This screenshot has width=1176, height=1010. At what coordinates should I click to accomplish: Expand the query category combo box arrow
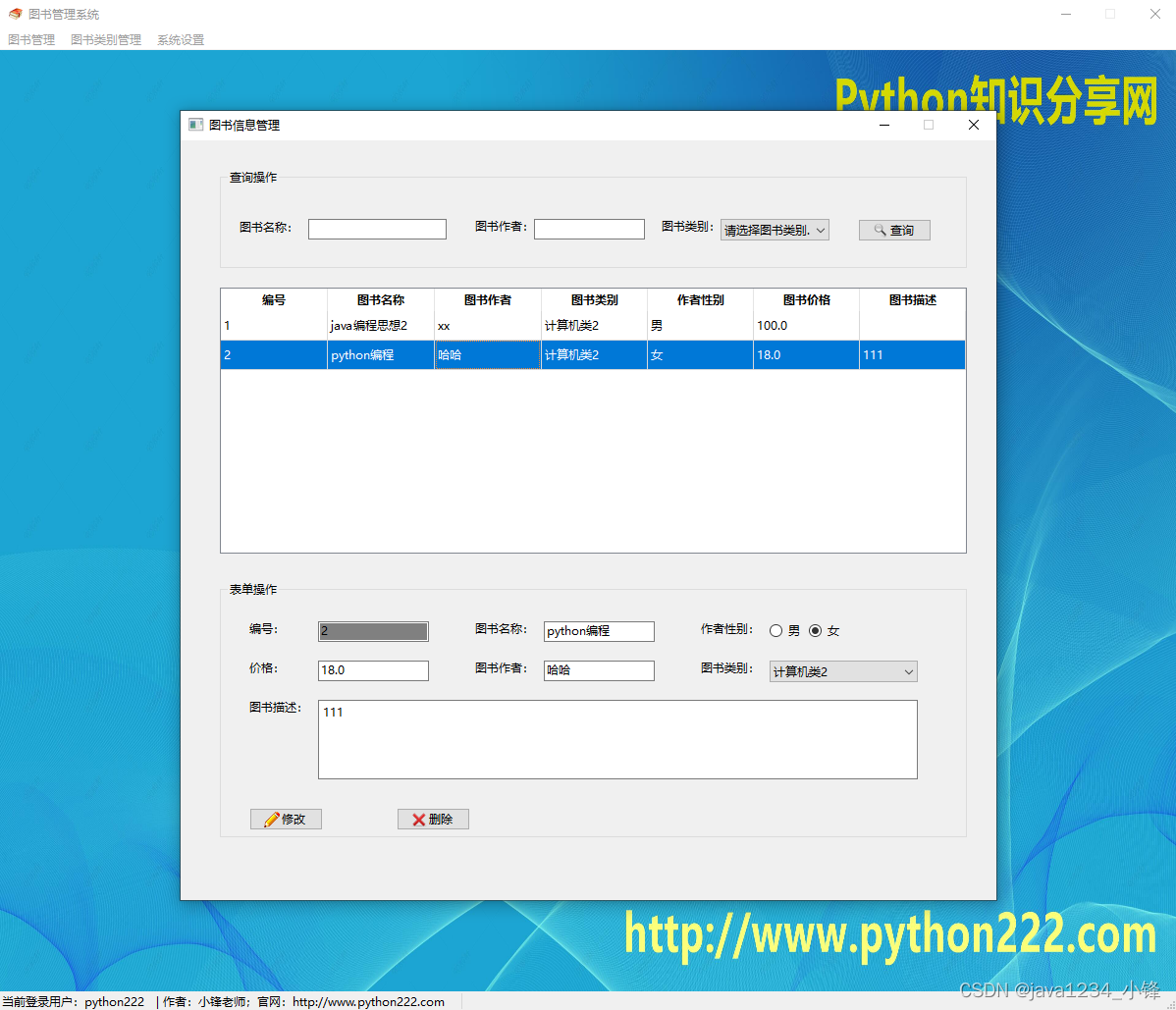(x=819, y=229)
